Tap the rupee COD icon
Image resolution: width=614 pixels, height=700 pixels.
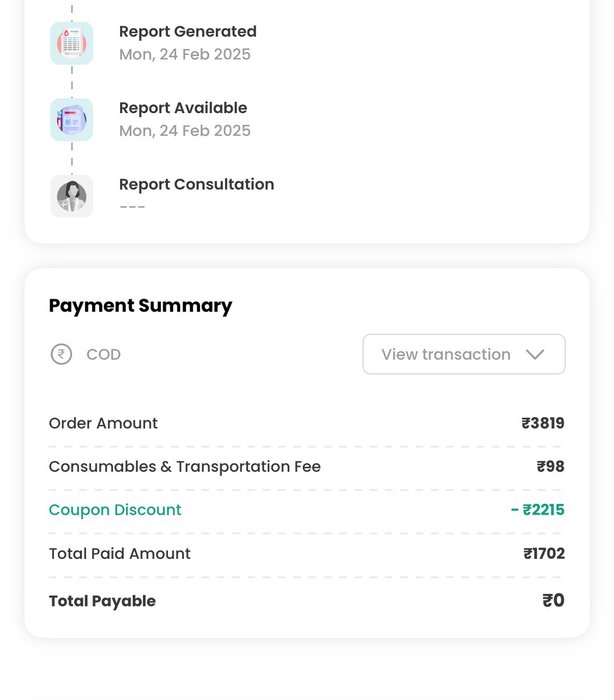pyautogui.click(x=61, y=354)
